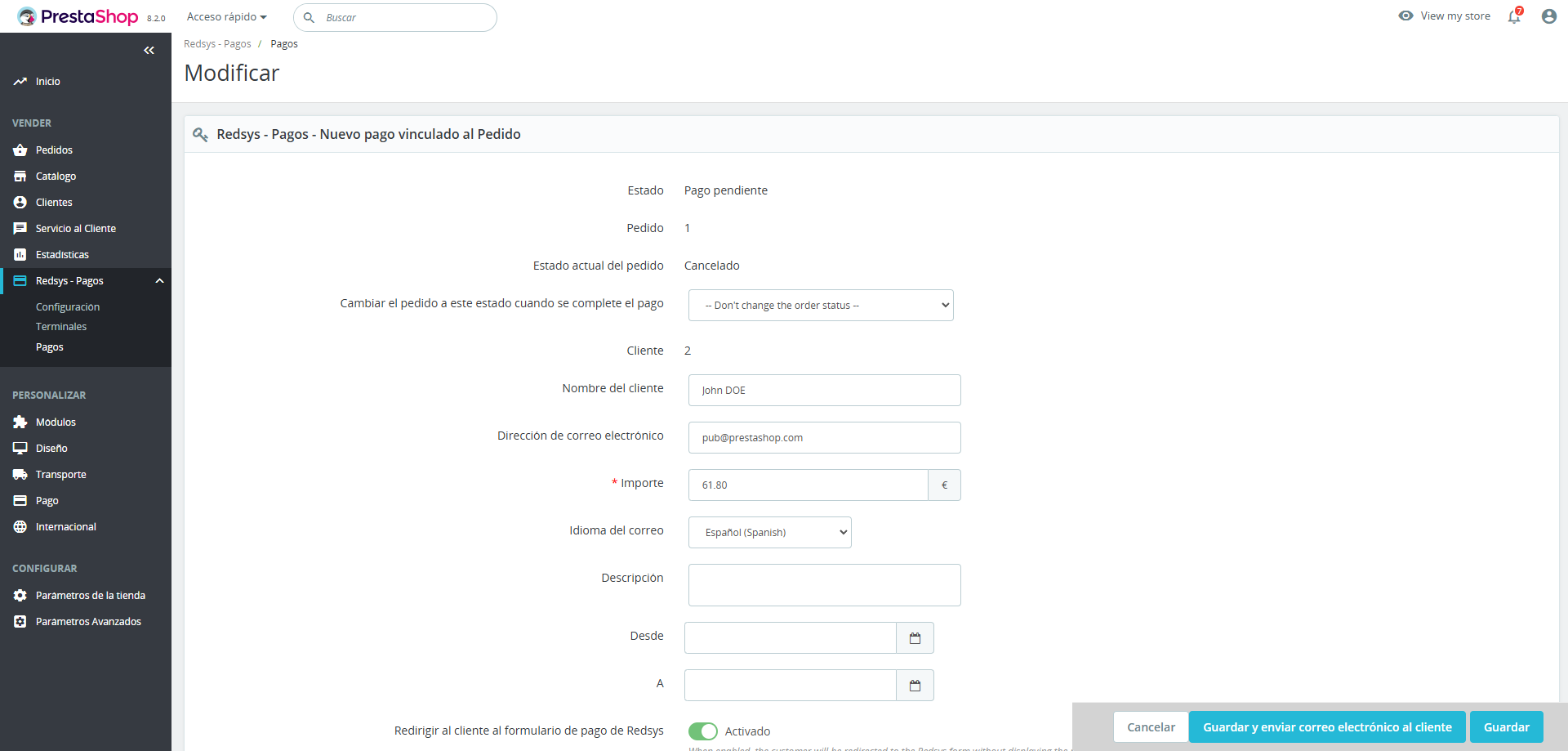Click the Transporte truck icon
This screenshot has width=1568, height=751.
click(x=20, y=475)
